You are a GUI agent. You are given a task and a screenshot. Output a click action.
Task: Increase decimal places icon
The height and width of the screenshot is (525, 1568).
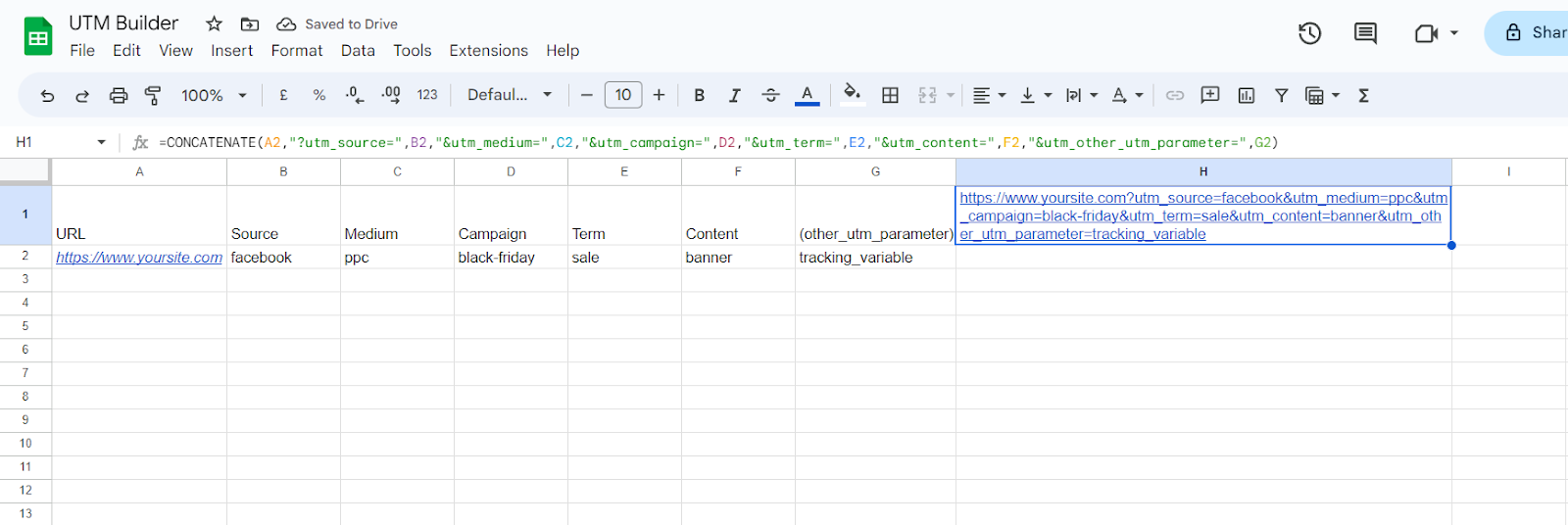pos(390,95)
